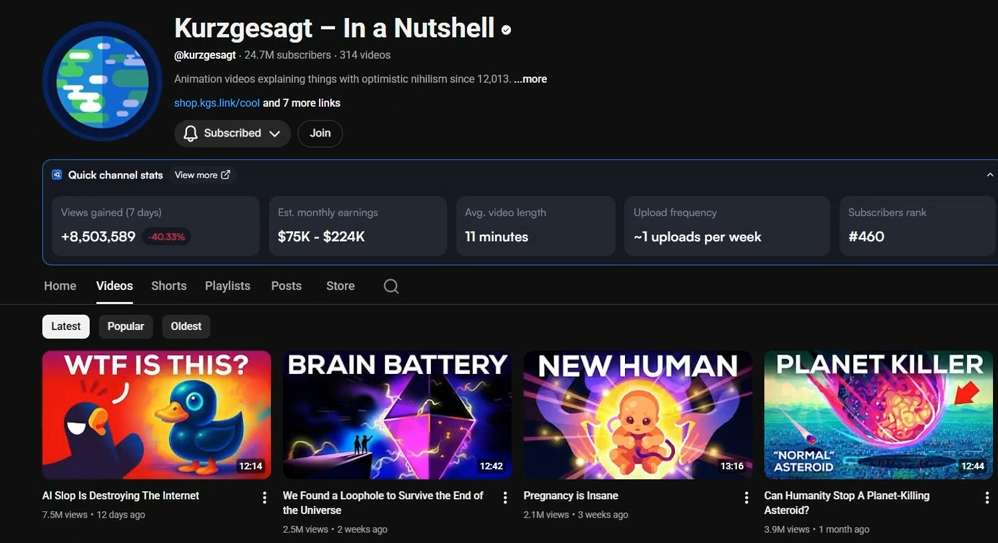Open three-dot menu for Planet-Killing Asteroid video
This screenshot has width=998, height=543.
(x=986, y=498)
